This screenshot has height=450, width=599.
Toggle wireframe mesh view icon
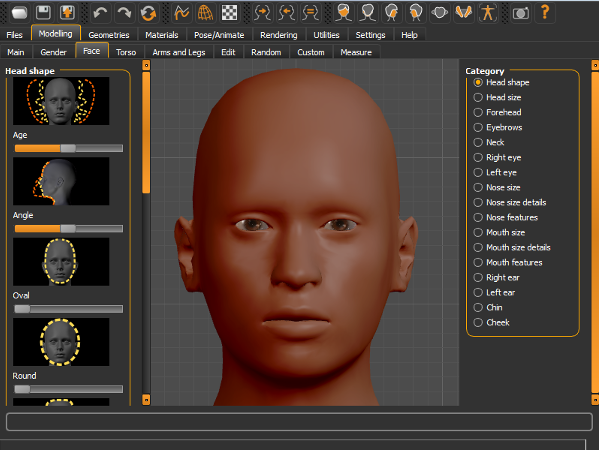click(206, 13)
